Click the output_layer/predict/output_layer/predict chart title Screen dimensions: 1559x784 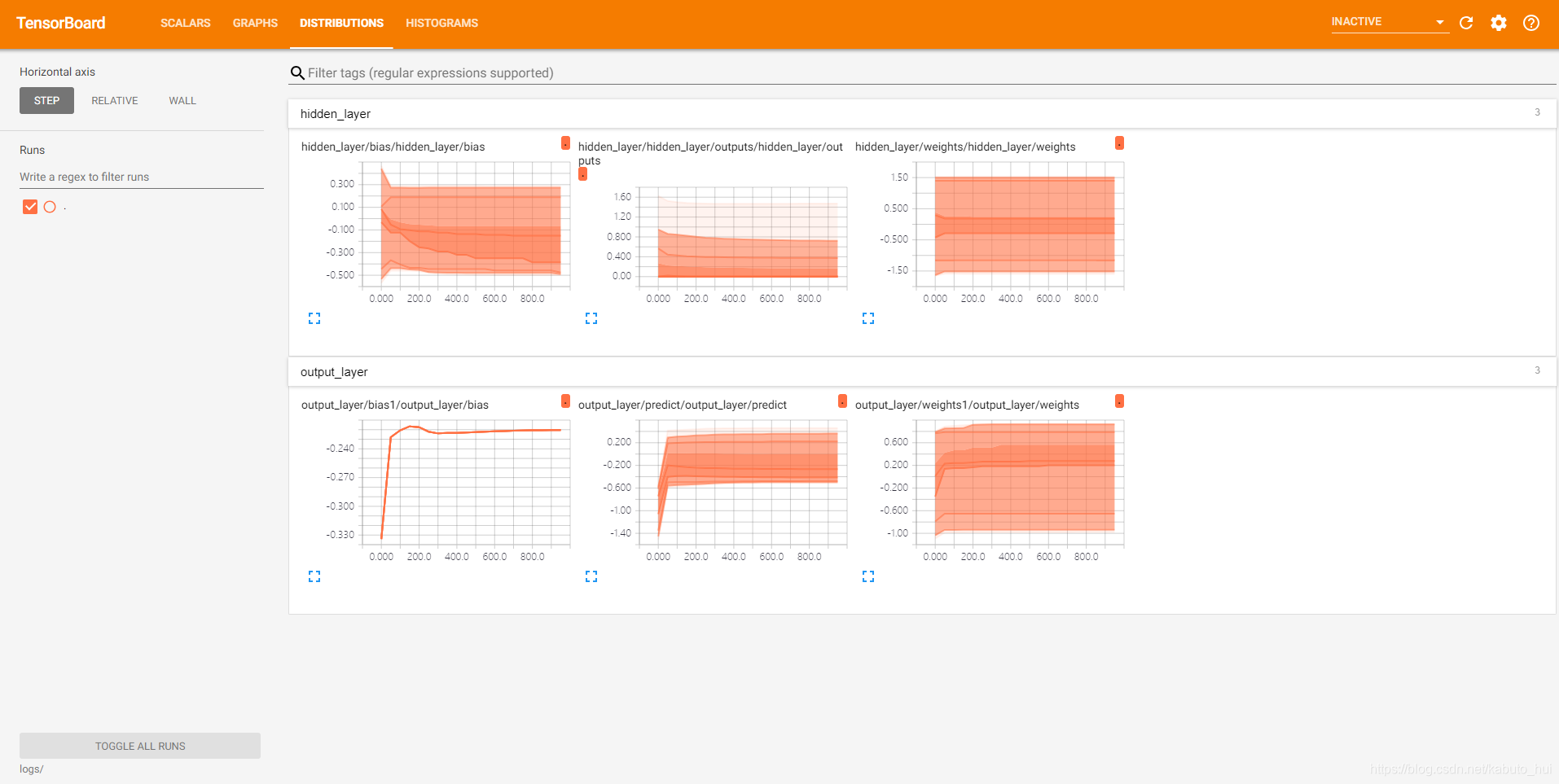click(x=683, y=405)
